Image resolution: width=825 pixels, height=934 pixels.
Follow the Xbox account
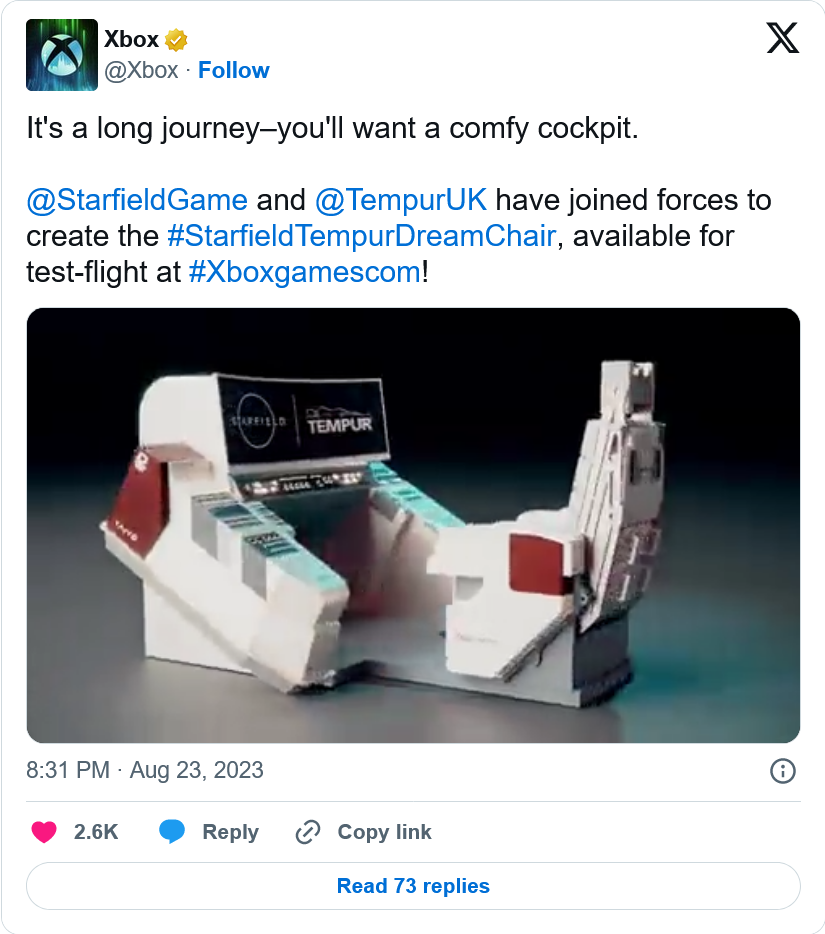point(234,70)
